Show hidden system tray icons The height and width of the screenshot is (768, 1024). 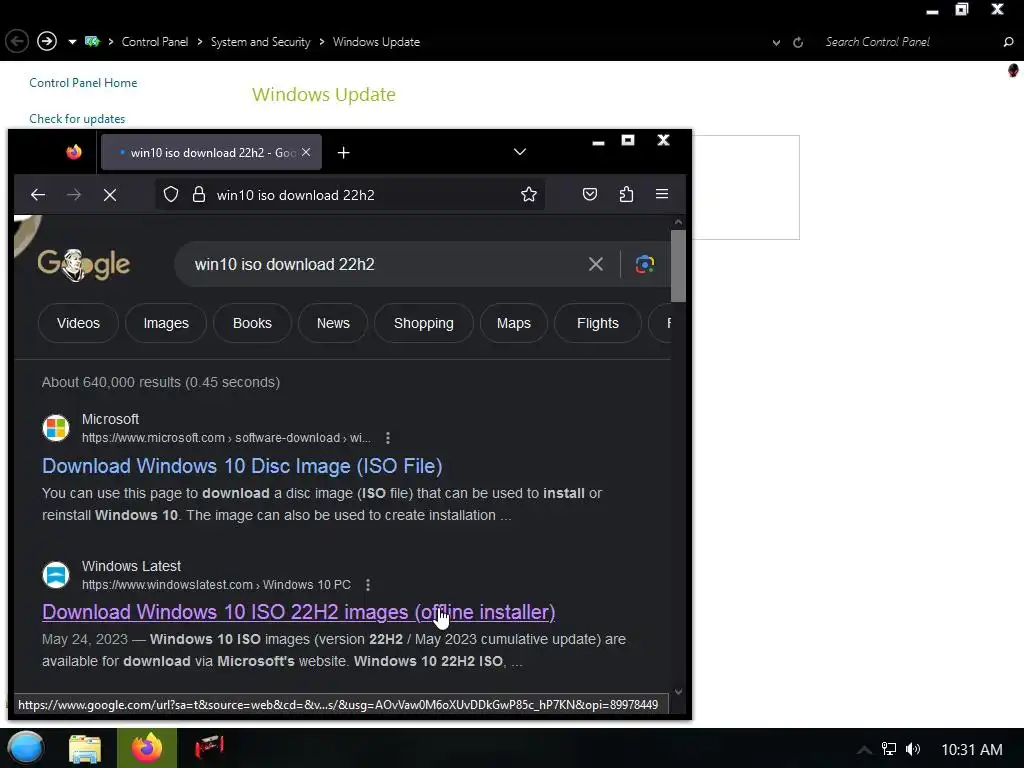tap(864, 750)
